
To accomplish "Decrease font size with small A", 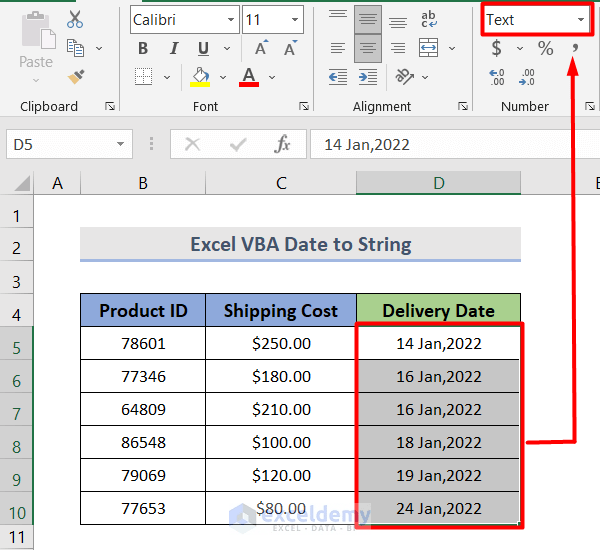I will 290,48.
